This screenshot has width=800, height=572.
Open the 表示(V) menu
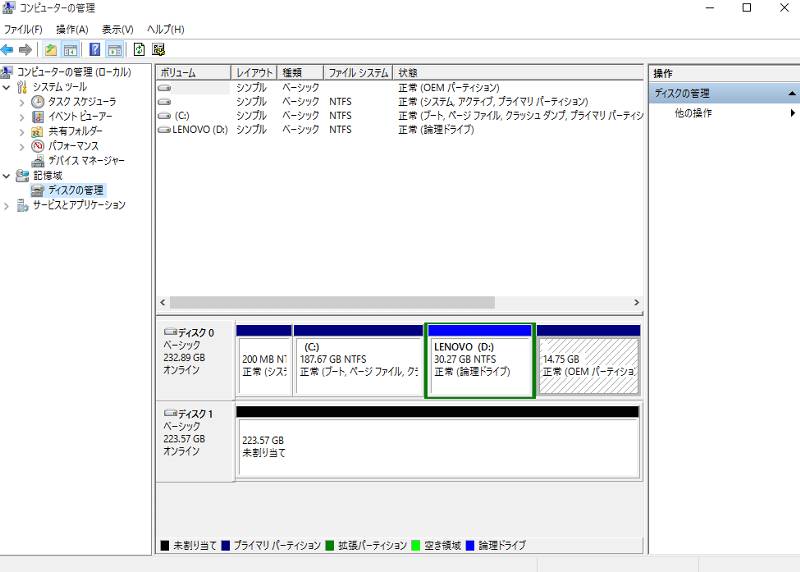(117, 30)
